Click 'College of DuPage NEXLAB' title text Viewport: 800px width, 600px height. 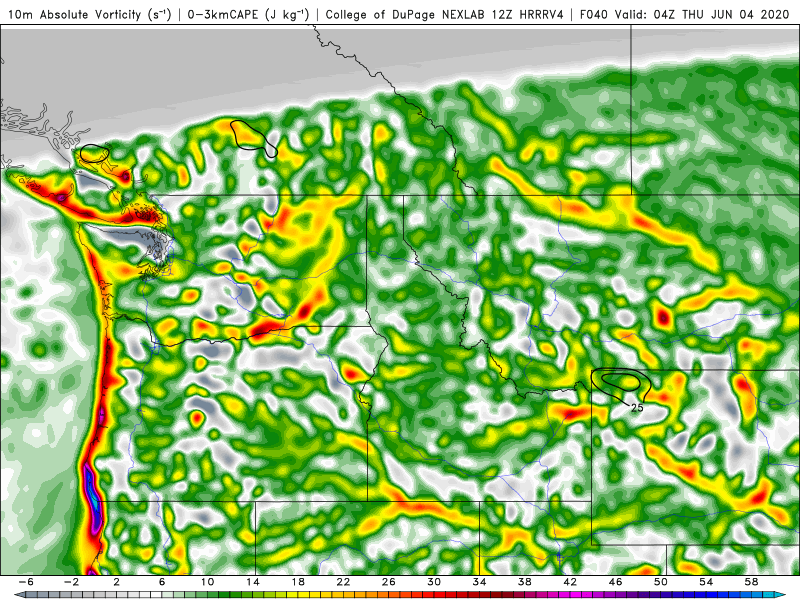pyautogui.click(x=405, y=14)
